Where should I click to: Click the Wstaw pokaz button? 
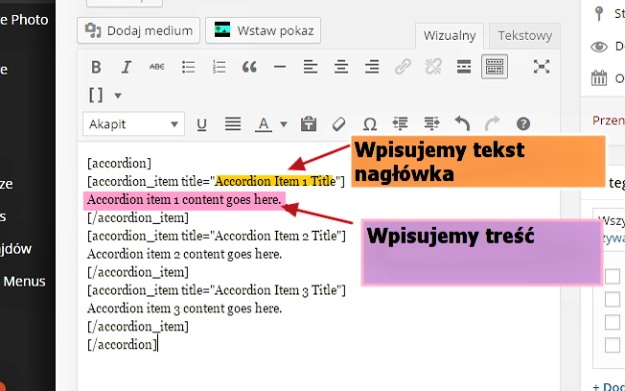pos(263,31)
